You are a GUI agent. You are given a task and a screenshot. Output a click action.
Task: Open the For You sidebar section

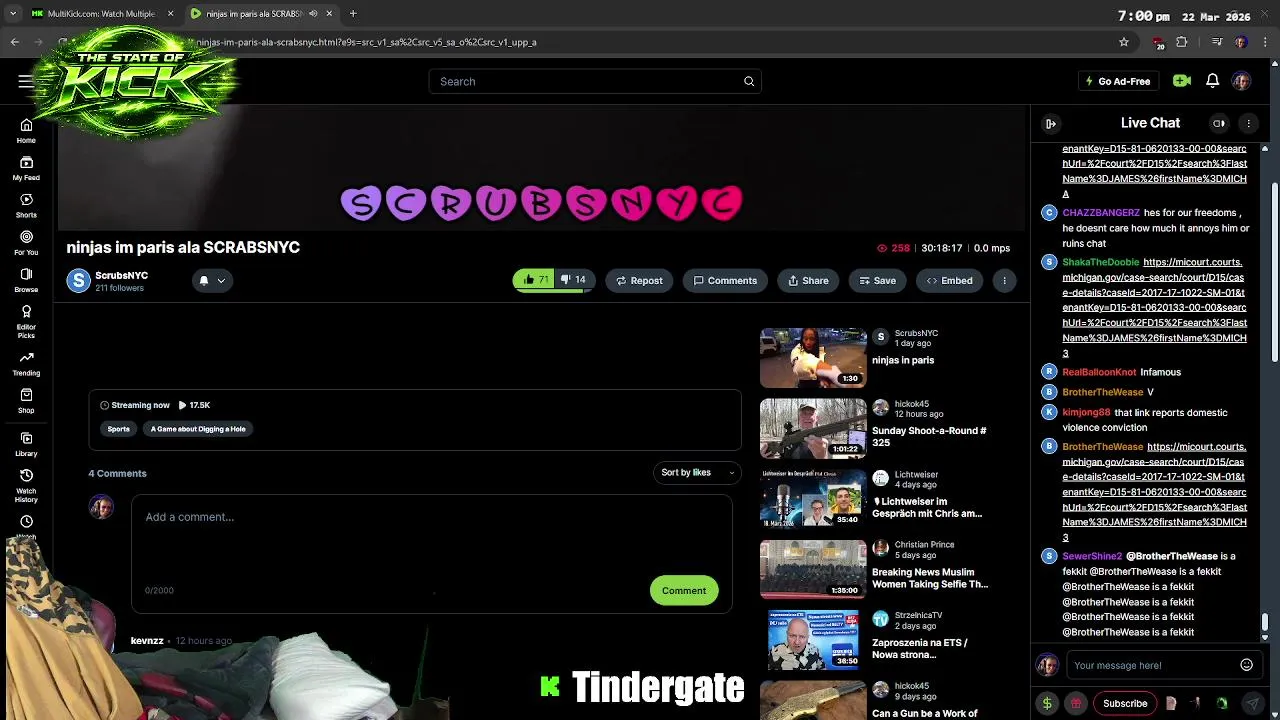26,243
